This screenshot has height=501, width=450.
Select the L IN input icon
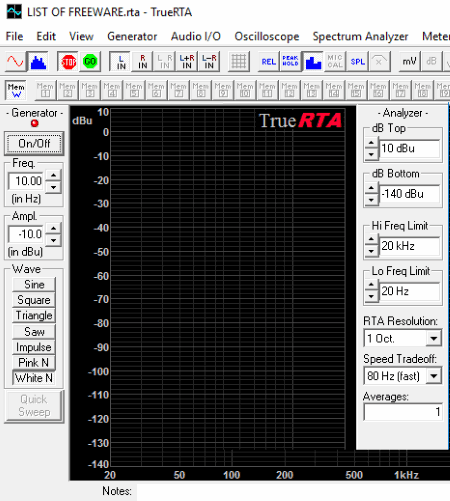121,62
